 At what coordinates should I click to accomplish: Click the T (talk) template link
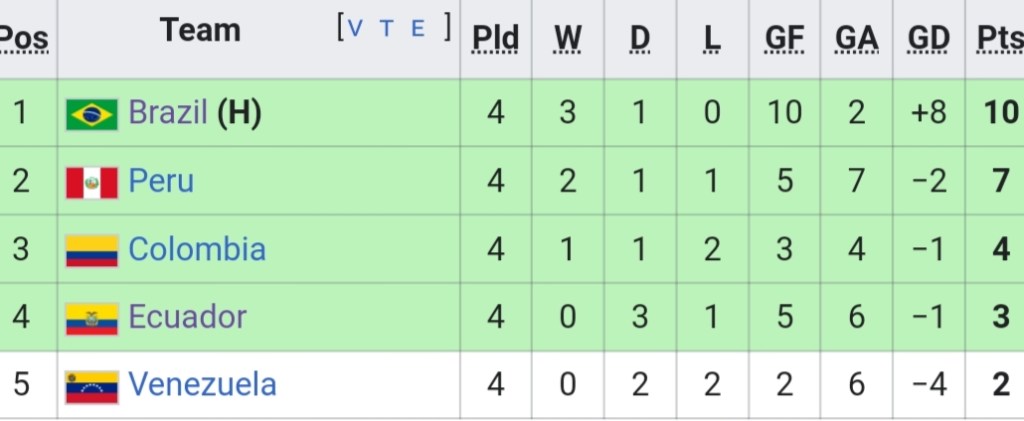tap(387, 28)
